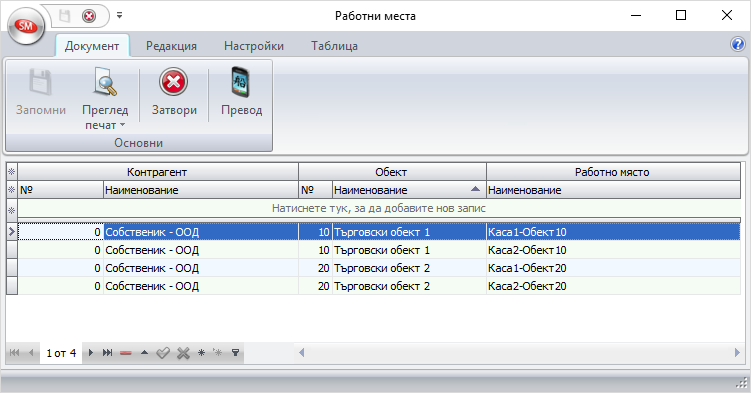Open the filter funnel in navigator
The image size is (751, 393).
(235, 353)
